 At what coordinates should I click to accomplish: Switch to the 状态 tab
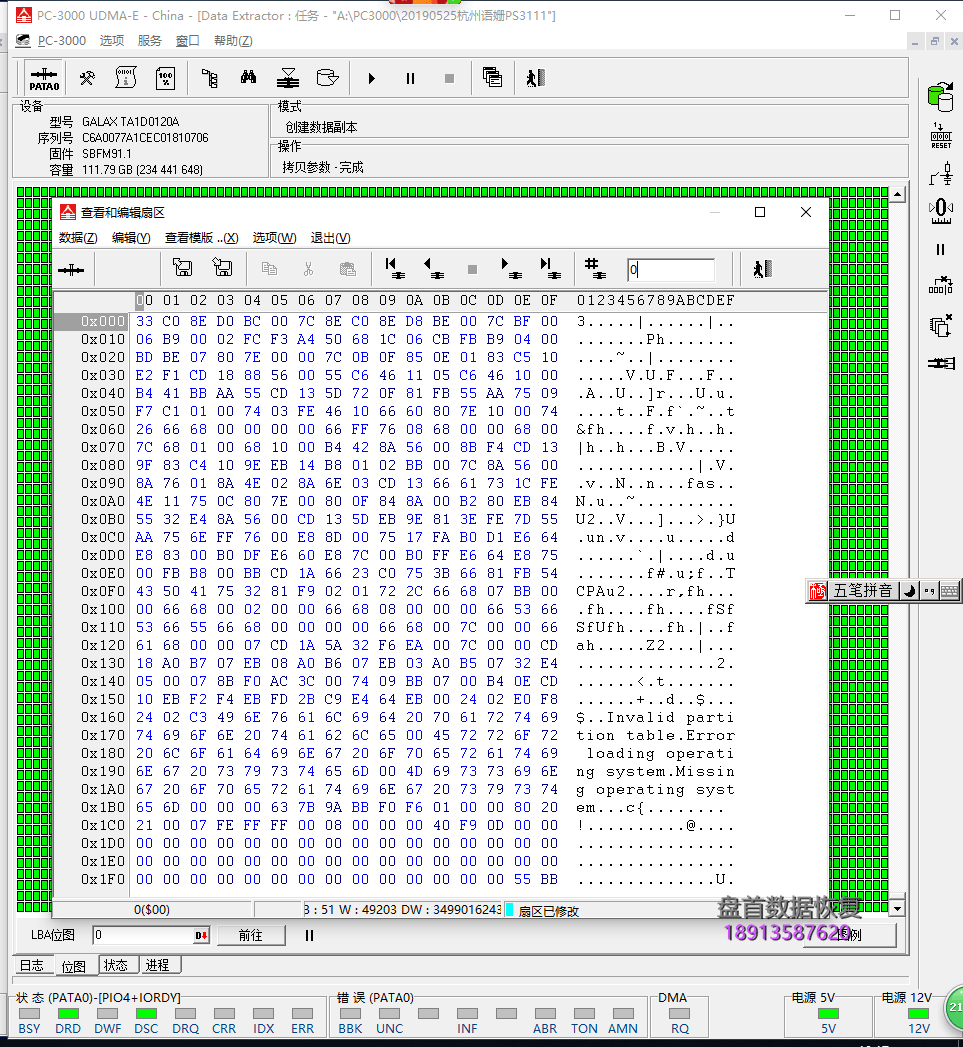tap(116, 965)
